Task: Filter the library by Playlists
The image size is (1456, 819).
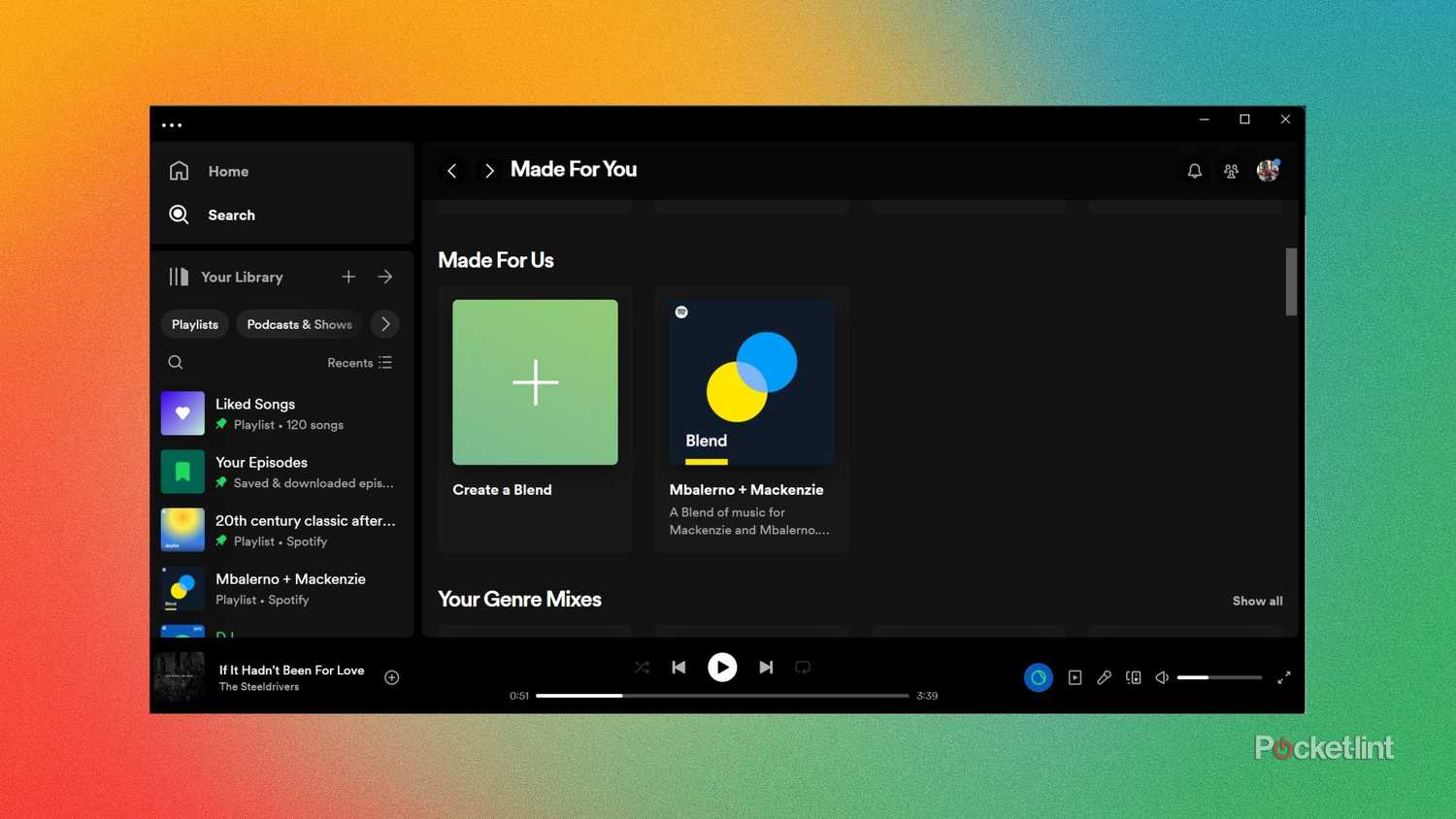Action: tap(195, 324)
